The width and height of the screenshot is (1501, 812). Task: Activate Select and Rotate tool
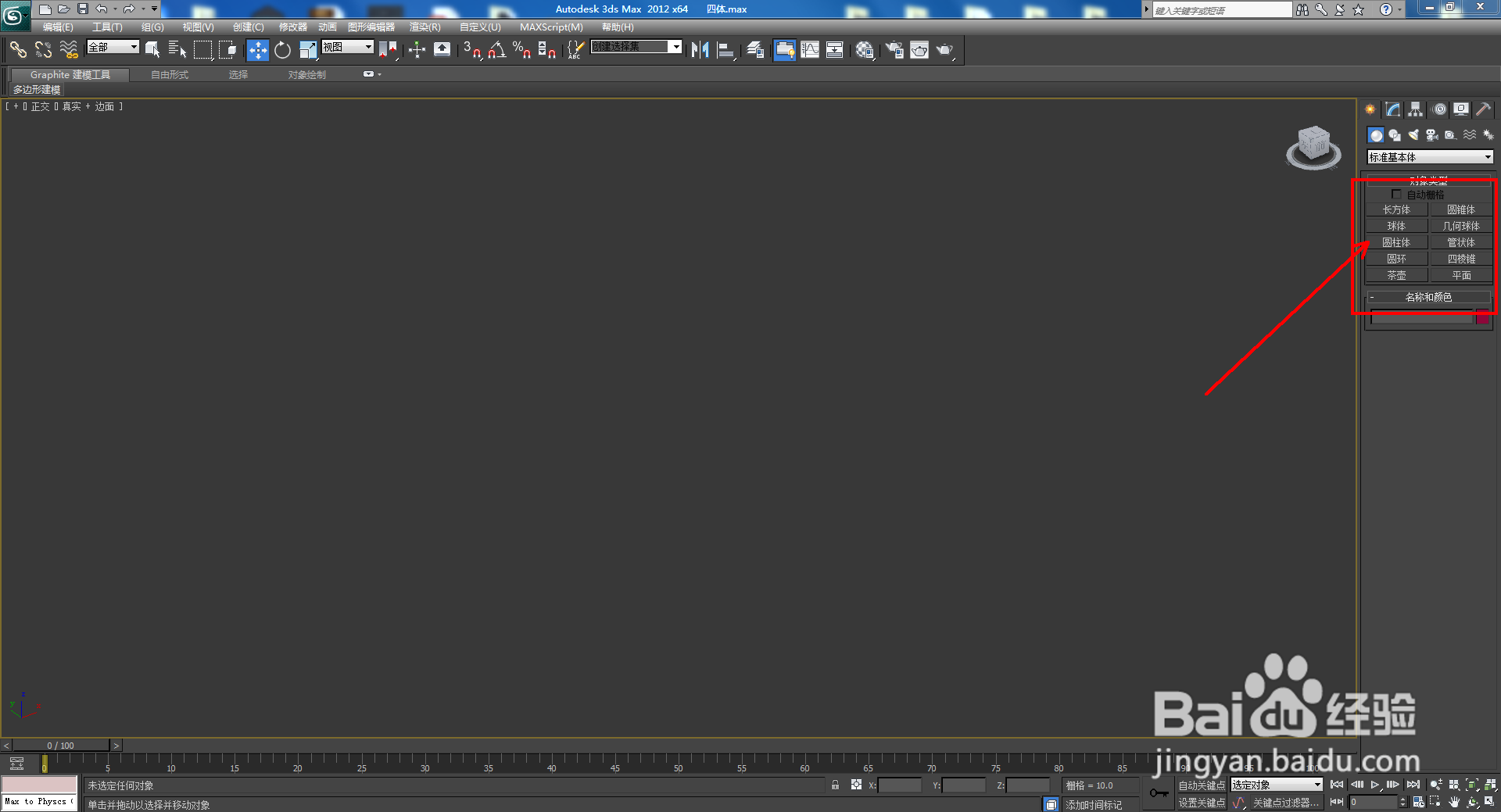282,50
